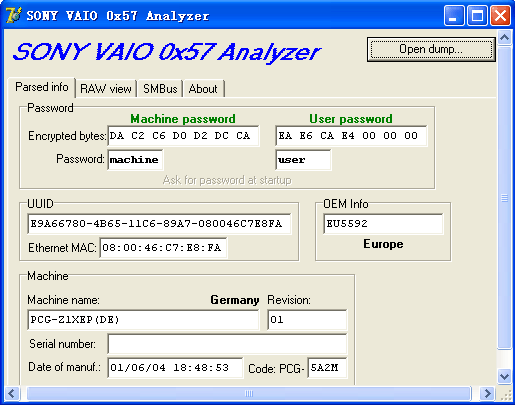Maximize the SONY VAIO Analyzer window
The image size is (515, 405).
pyautogui.click(x=477, y=15)
